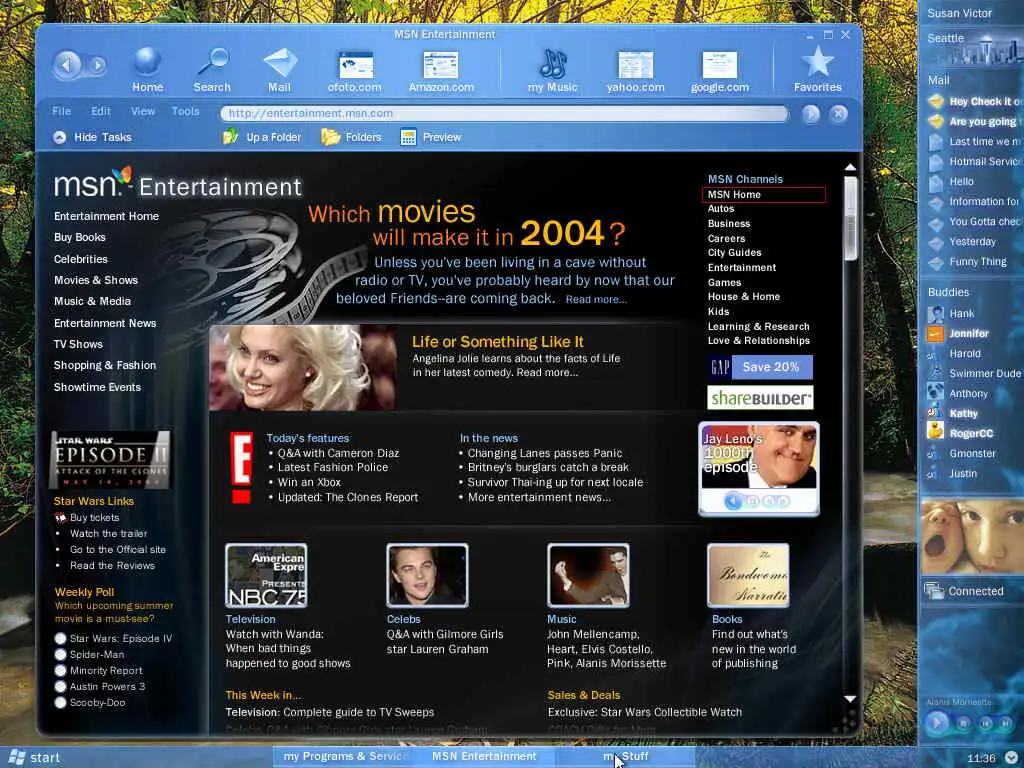Click Watch the trailer link
The height and width of the screenshot is (768, 1024).
[108, 534]
